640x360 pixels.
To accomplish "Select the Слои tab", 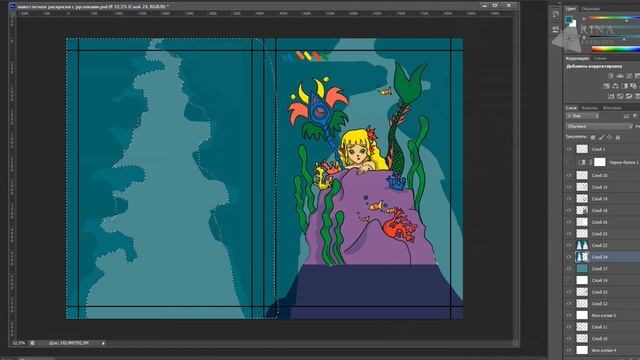I will click(571, 108).
